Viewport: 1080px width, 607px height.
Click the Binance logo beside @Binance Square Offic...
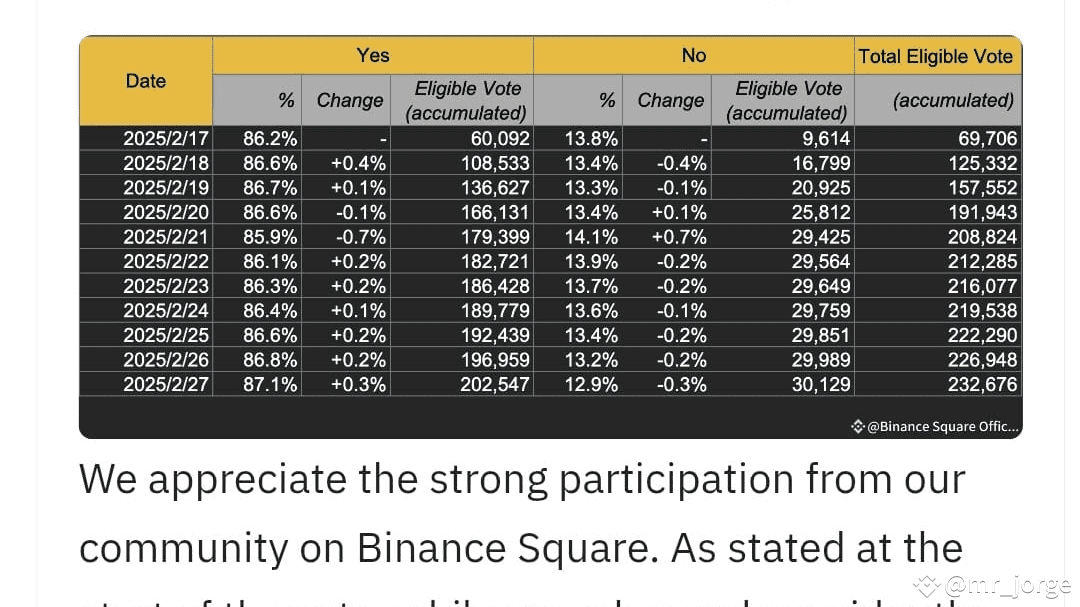857,427
